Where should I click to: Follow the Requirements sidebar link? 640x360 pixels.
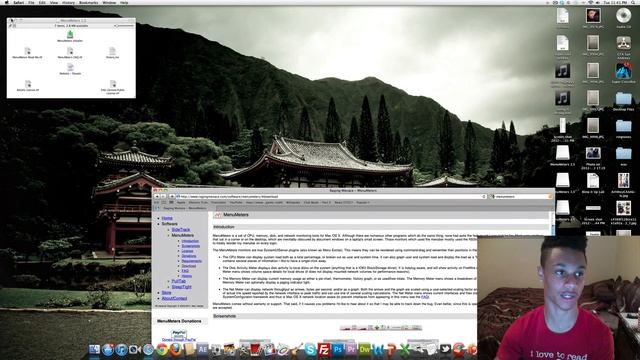(192, 261)
